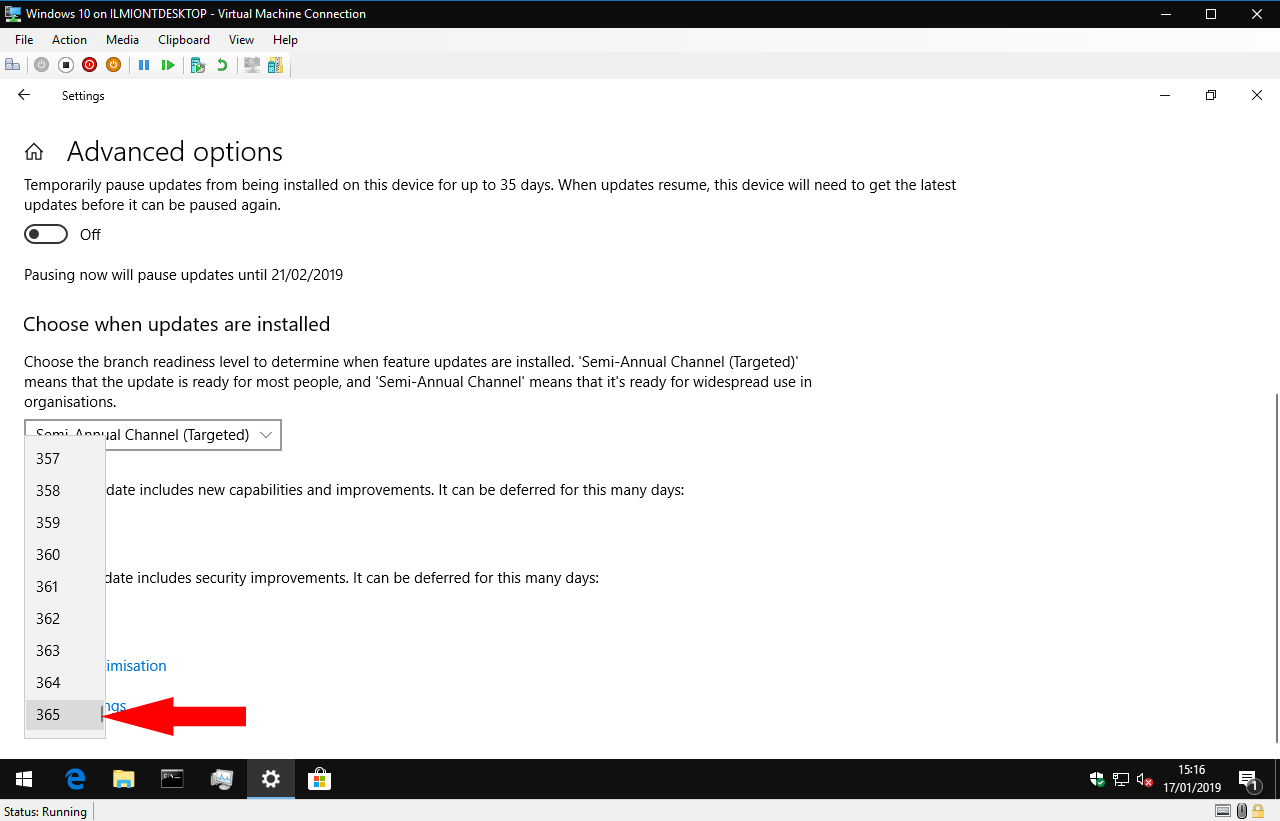1280x821 pixels.
Task: Revert the VM to its last checkpoint
Action: tap(220, 64)
